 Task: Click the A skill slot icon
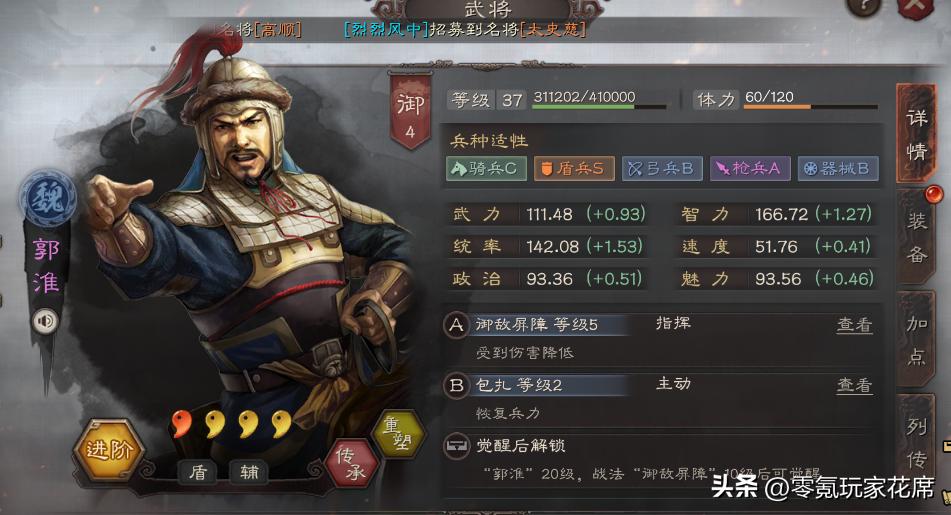coord(456,325)
